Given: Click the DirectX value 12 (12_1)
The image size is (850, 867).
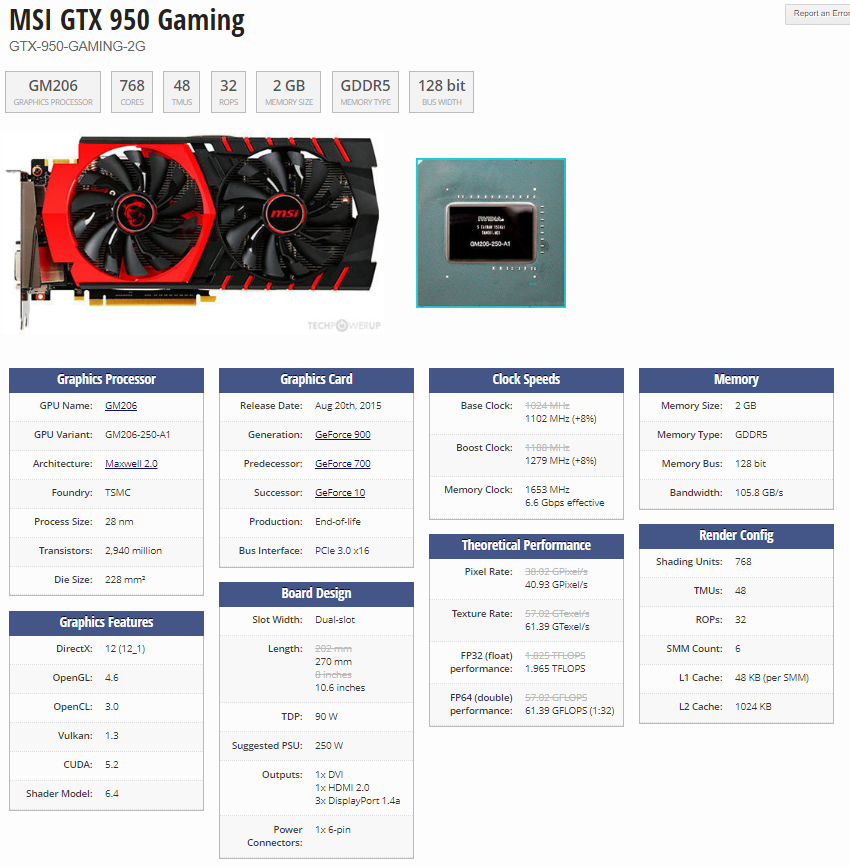Looking at the screenshot, I should click(x=125, y=649).
